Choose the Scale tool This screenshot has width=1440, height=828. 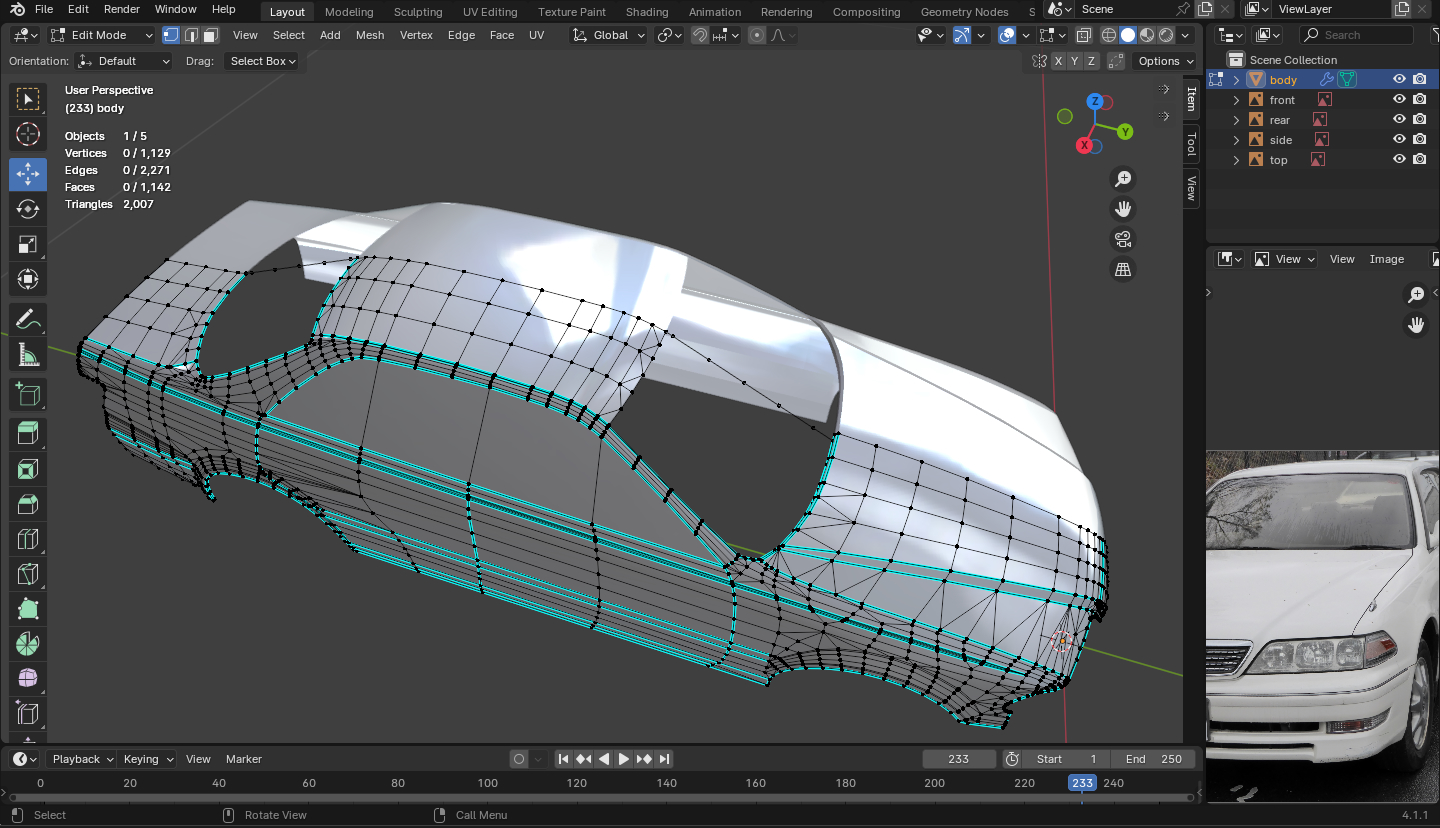(28, 244)
